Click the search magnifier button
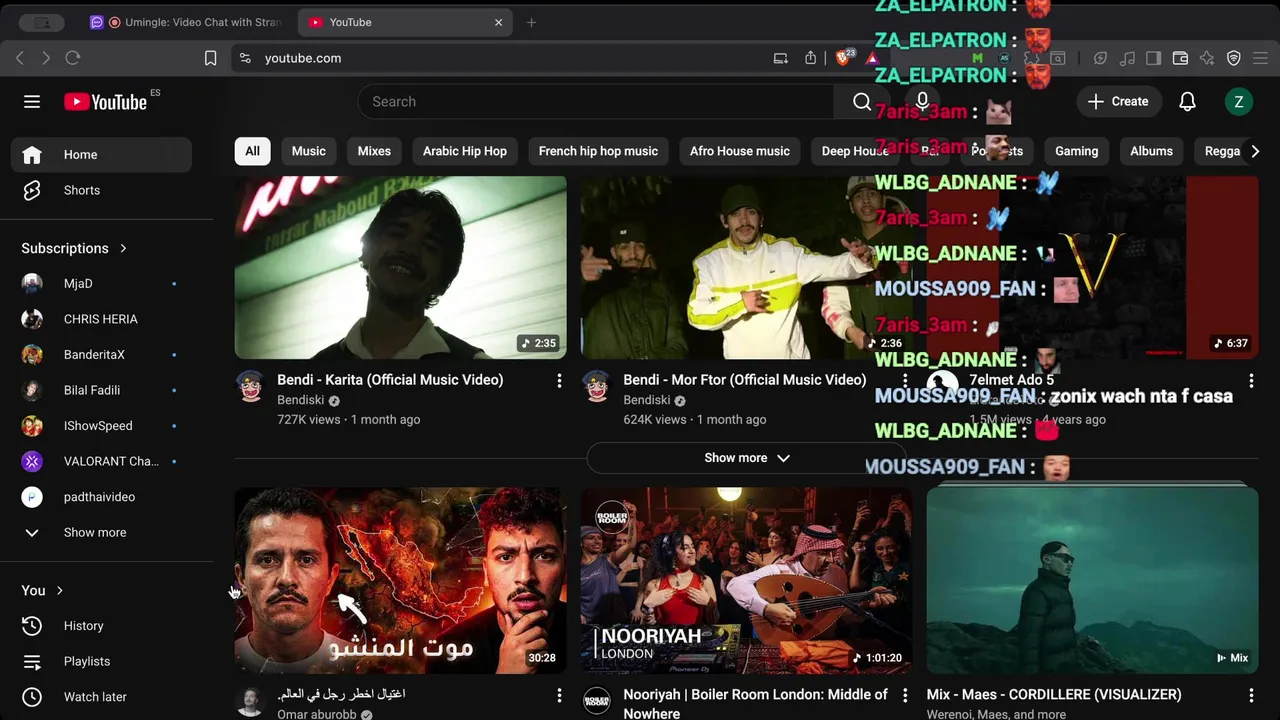Viewport: 1280px width, 720px height. pos(862,101)
